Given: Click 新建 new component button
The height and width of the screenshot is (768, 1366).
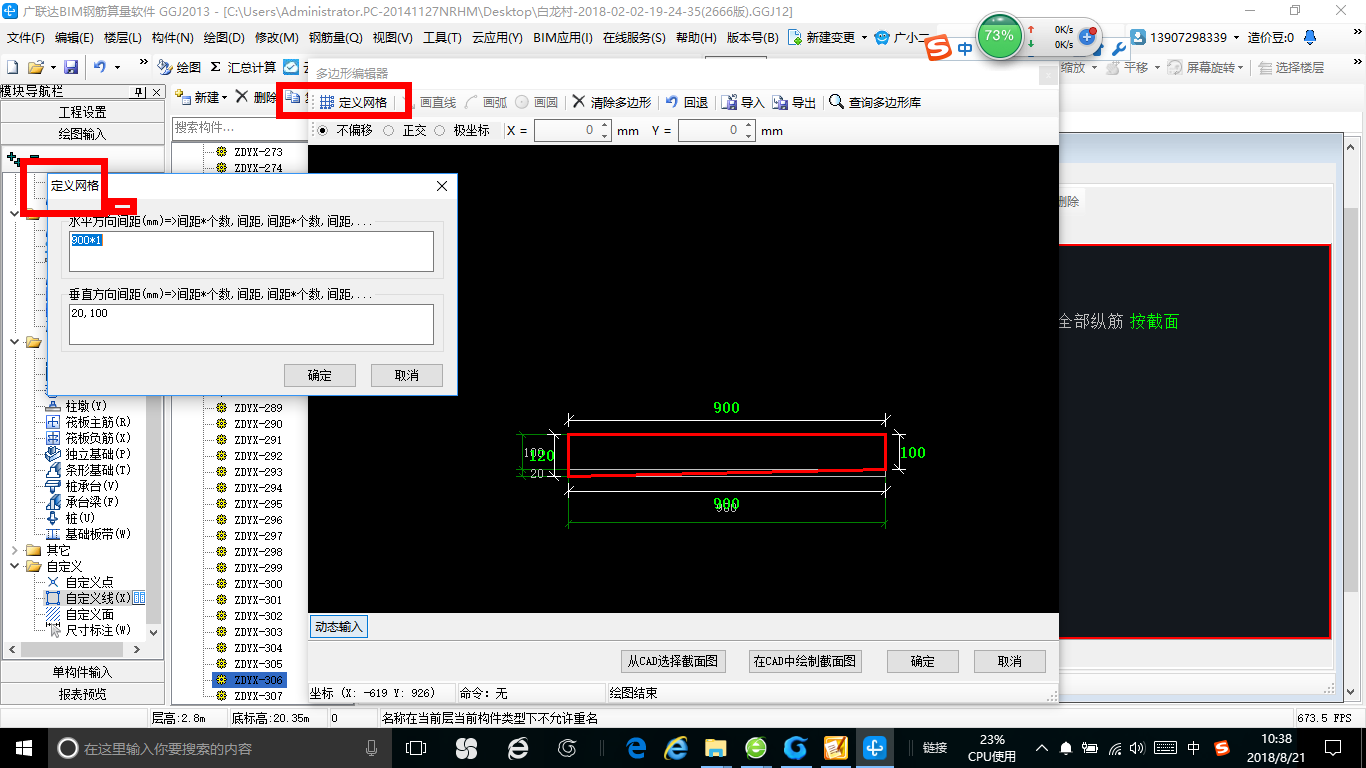Looking at the screenshot, I should coord(201,97).
